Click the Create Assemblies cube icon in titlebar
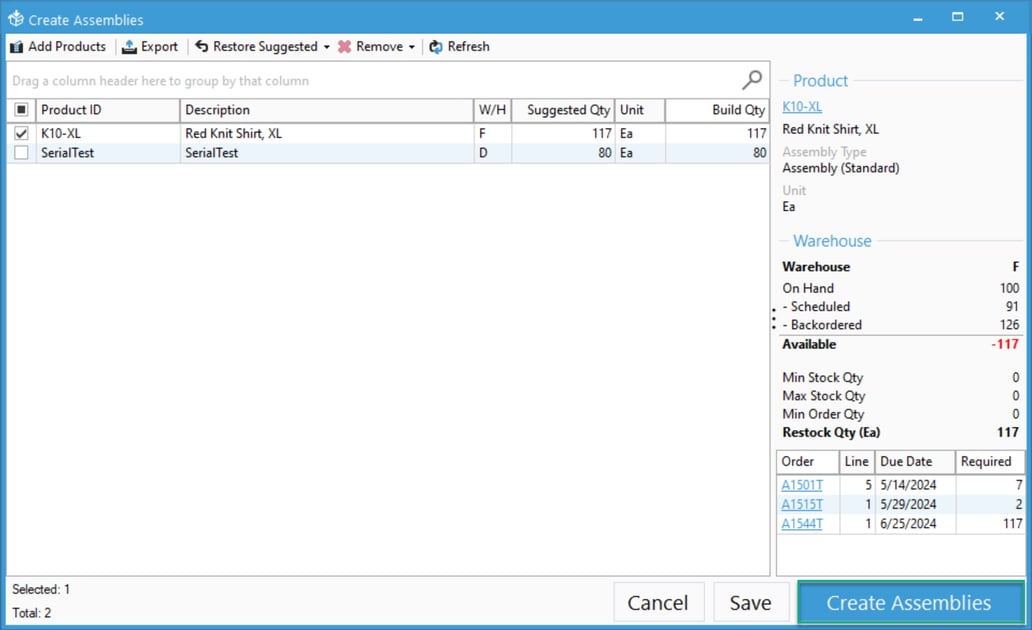Viewport: 1032px width, 630px height. [x=16, y=18]
